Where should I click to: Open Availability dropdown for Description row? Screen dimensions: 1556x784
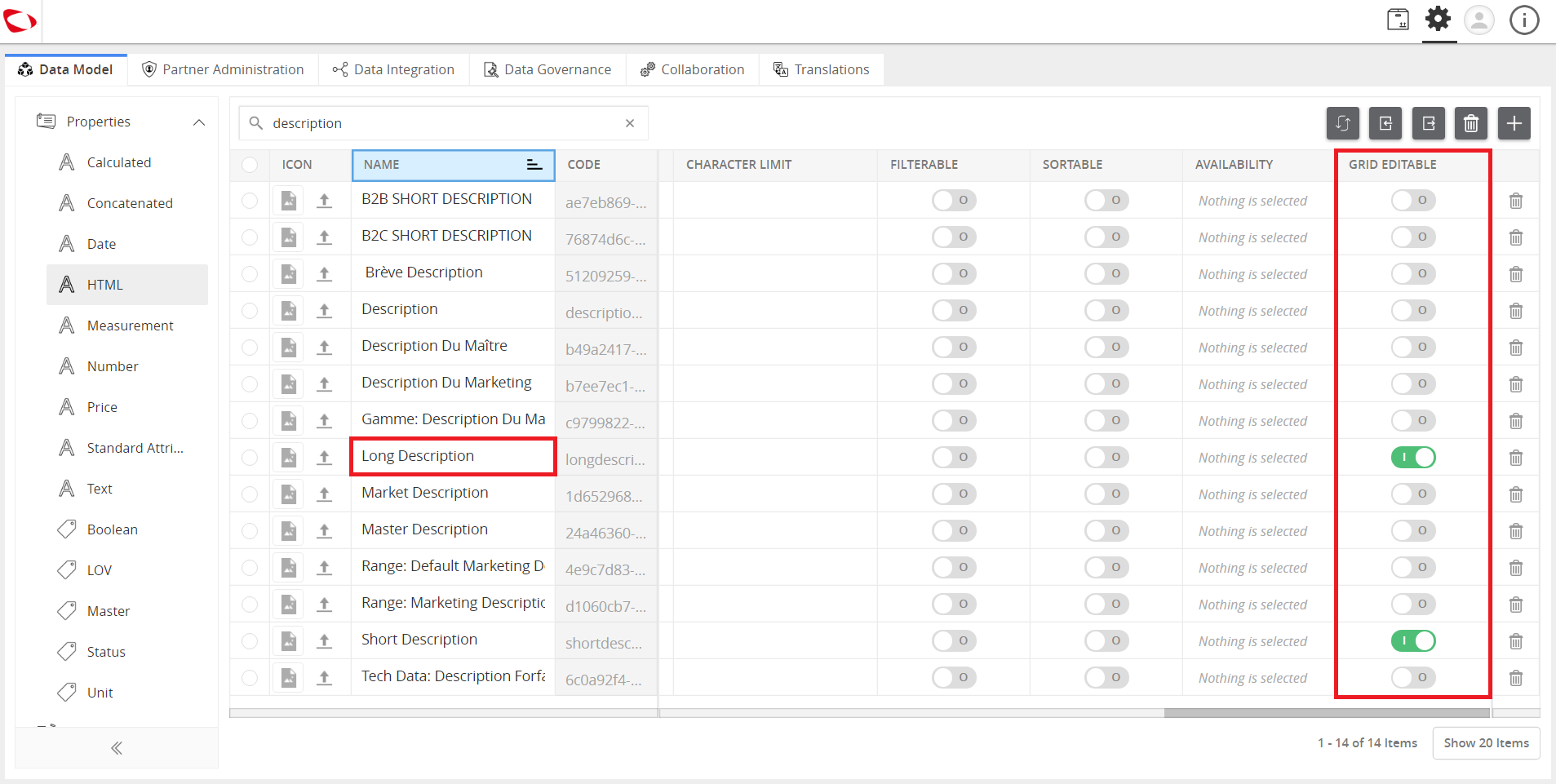click(x=1252, y=311)
